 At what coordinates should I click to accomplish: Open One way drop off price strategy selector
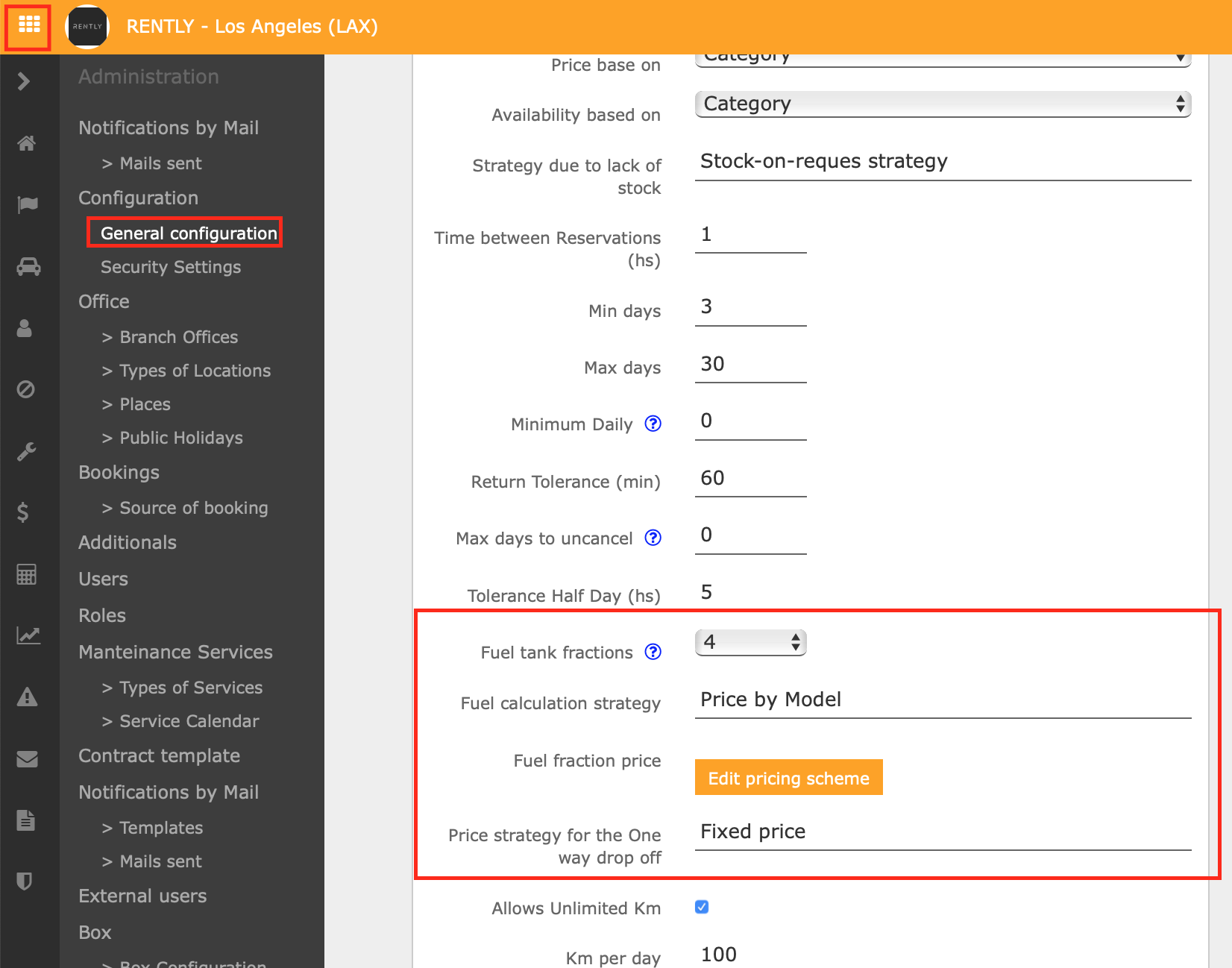tap(943, 832)
